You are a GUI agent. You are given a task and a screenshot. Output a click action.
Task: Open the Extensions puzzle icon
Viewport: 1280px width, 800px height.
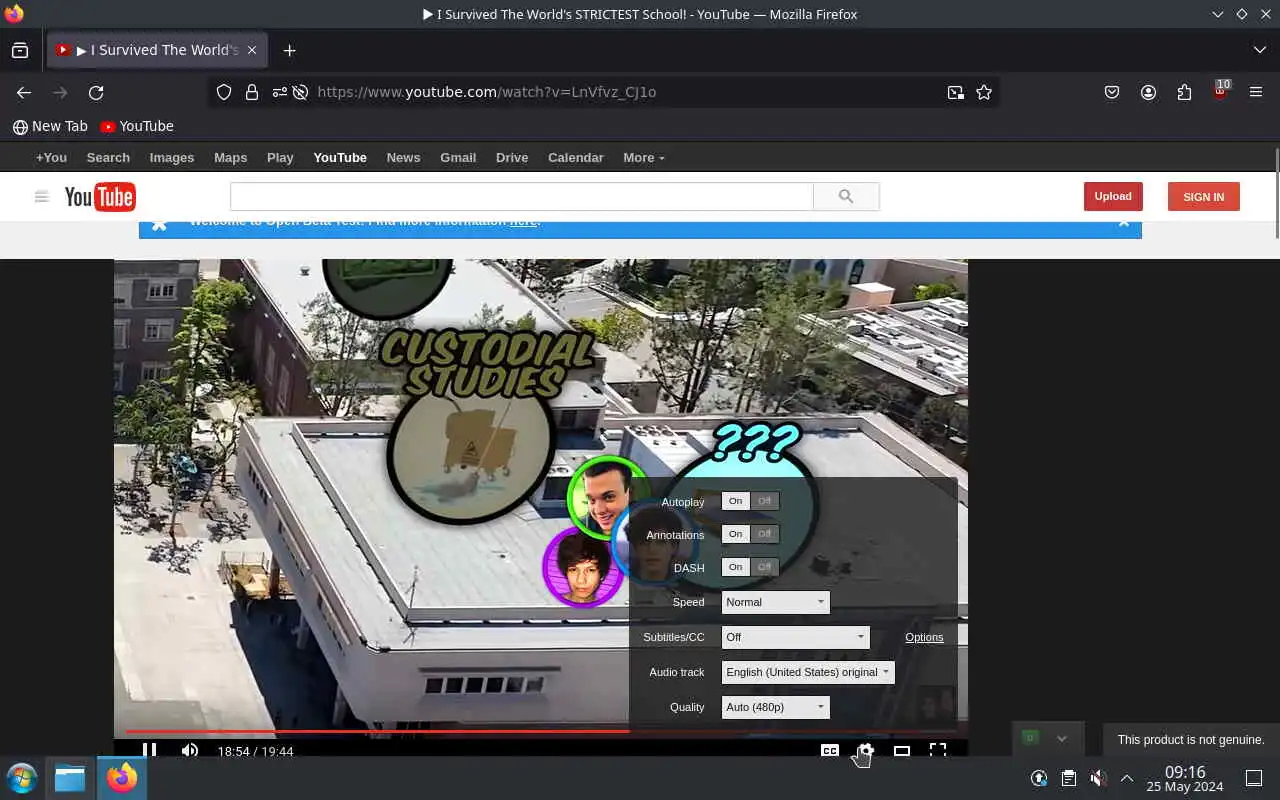1184,92
